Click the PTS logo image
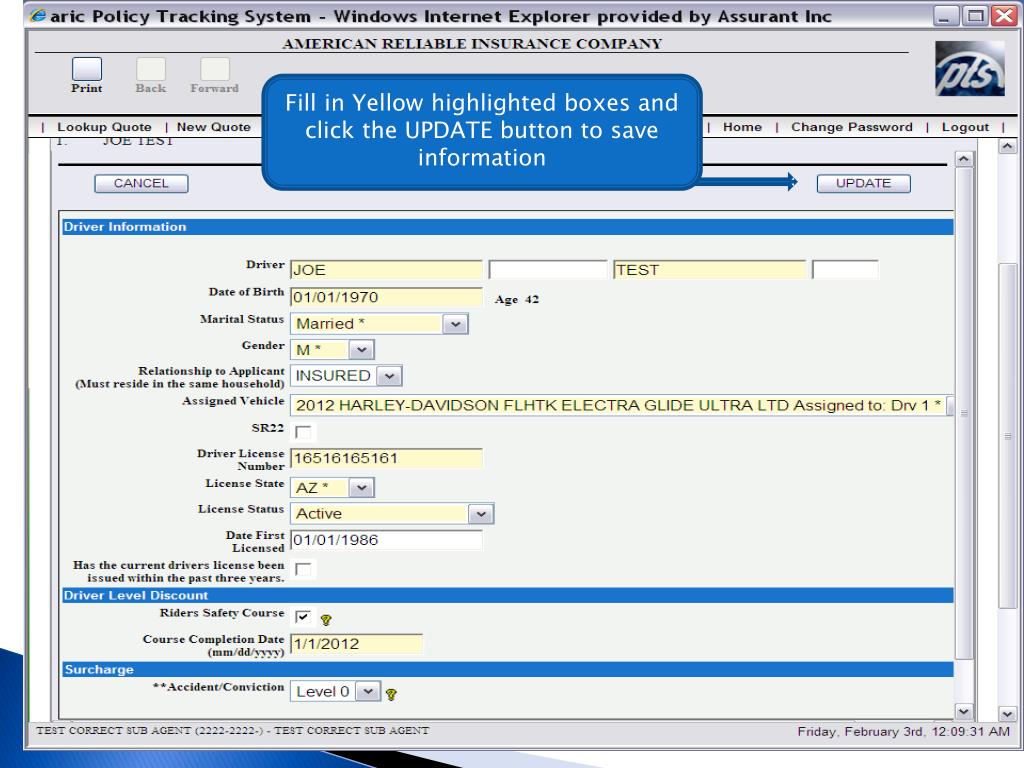This screenshot has width=1024, height=768. coord(969,69)
